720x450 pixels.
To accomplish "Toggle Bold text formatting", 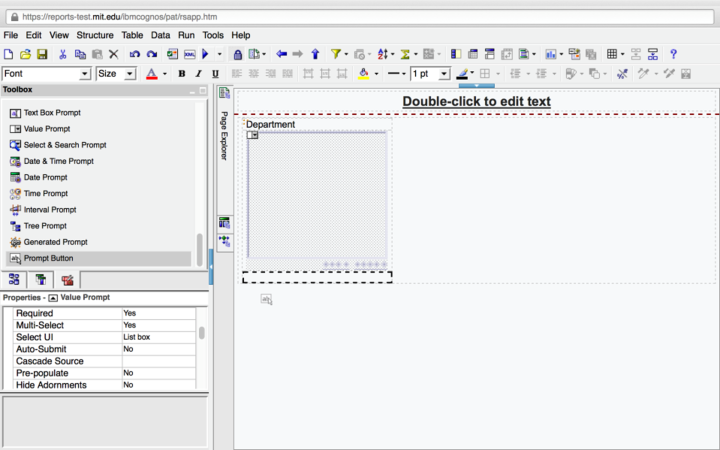I will pos(182,74).
